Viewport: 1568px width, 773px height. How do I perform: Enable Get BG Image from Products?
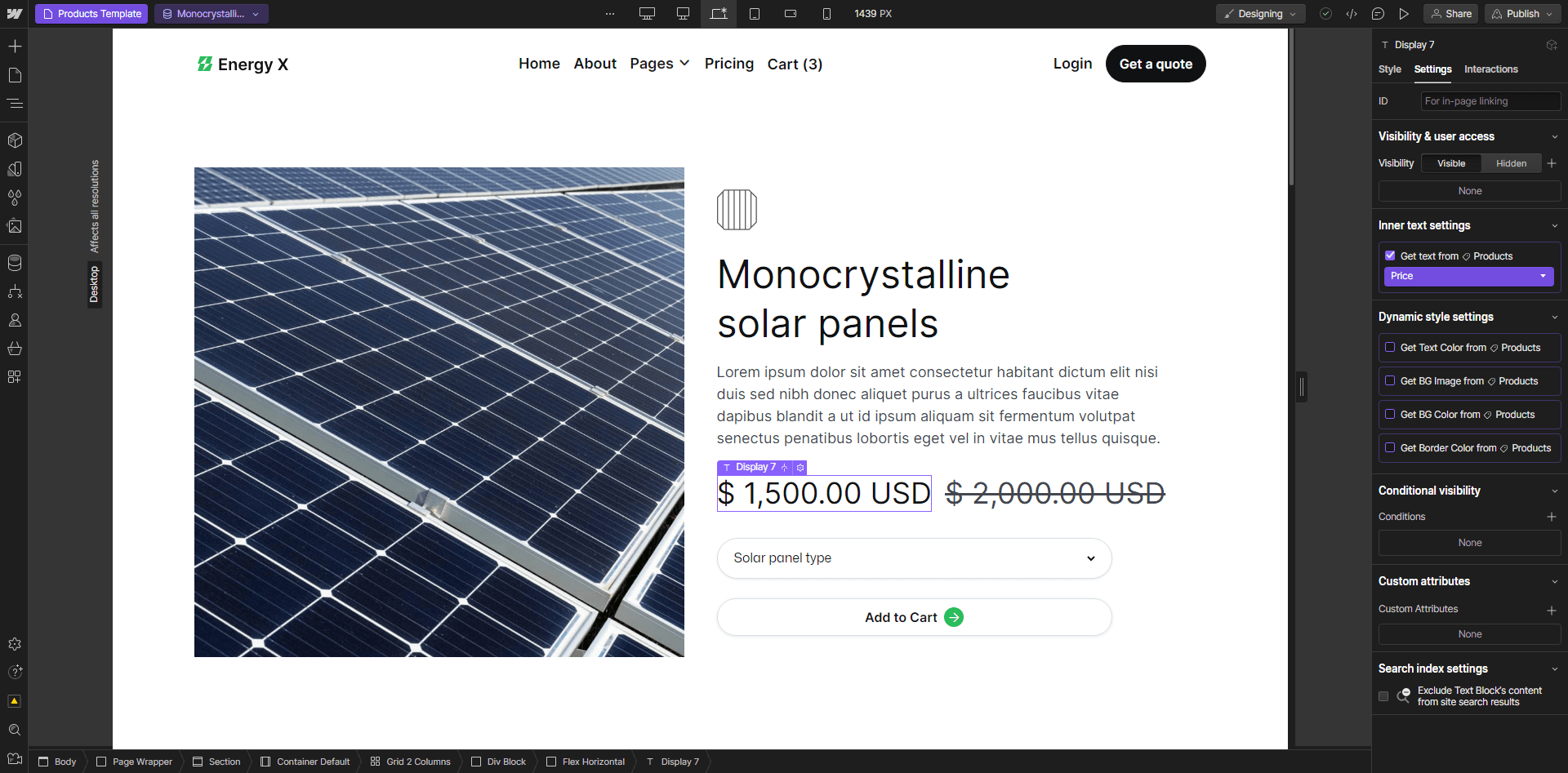(x=1391, y=380)
